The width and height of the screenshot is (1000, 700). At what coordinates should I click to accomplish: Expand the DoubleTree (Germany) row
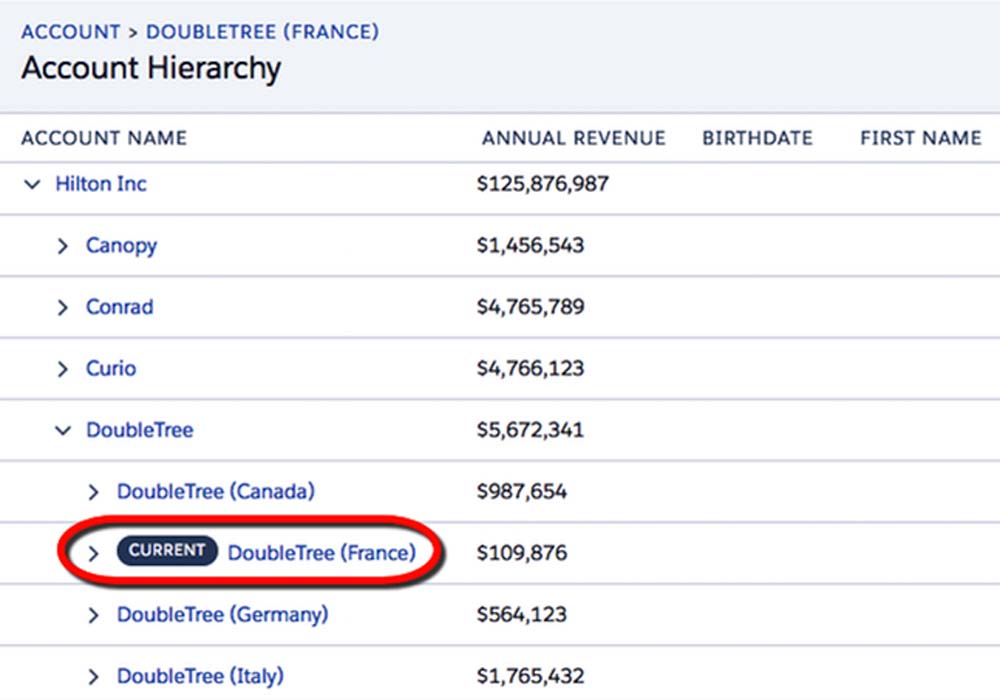click(94, 616)
